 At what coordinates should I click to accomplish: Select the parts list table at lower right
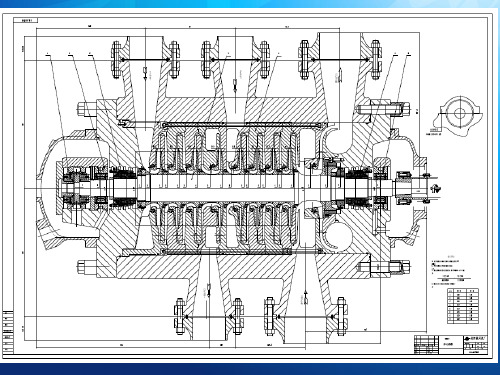pos(463,306)
